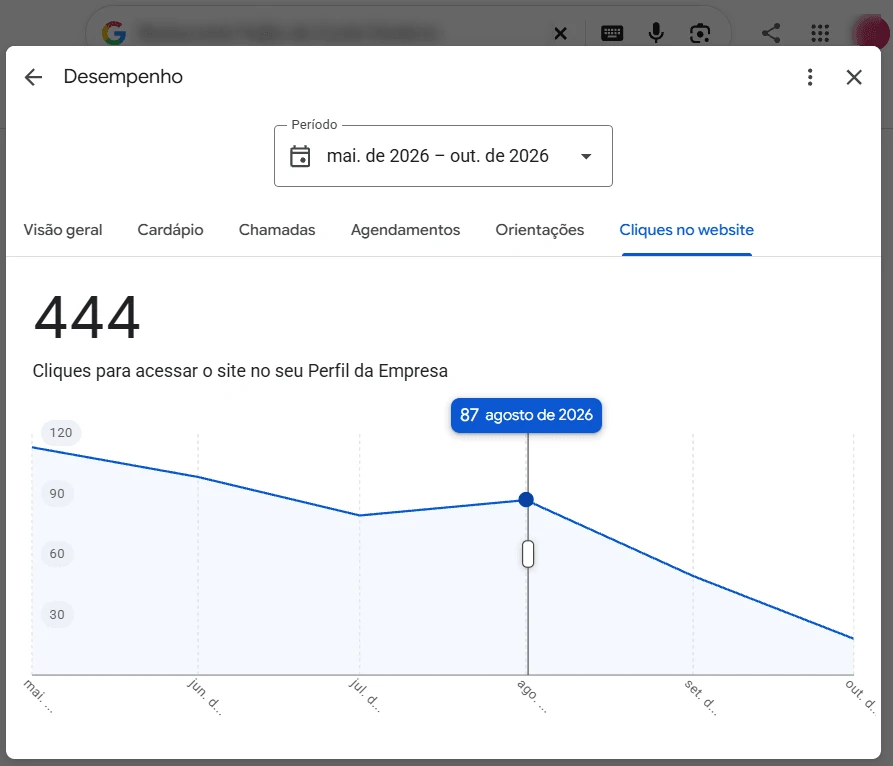The width and height of the screenshot is (893, 766).
Task: Close the Desempenho panel
Action: coord(854,77)
